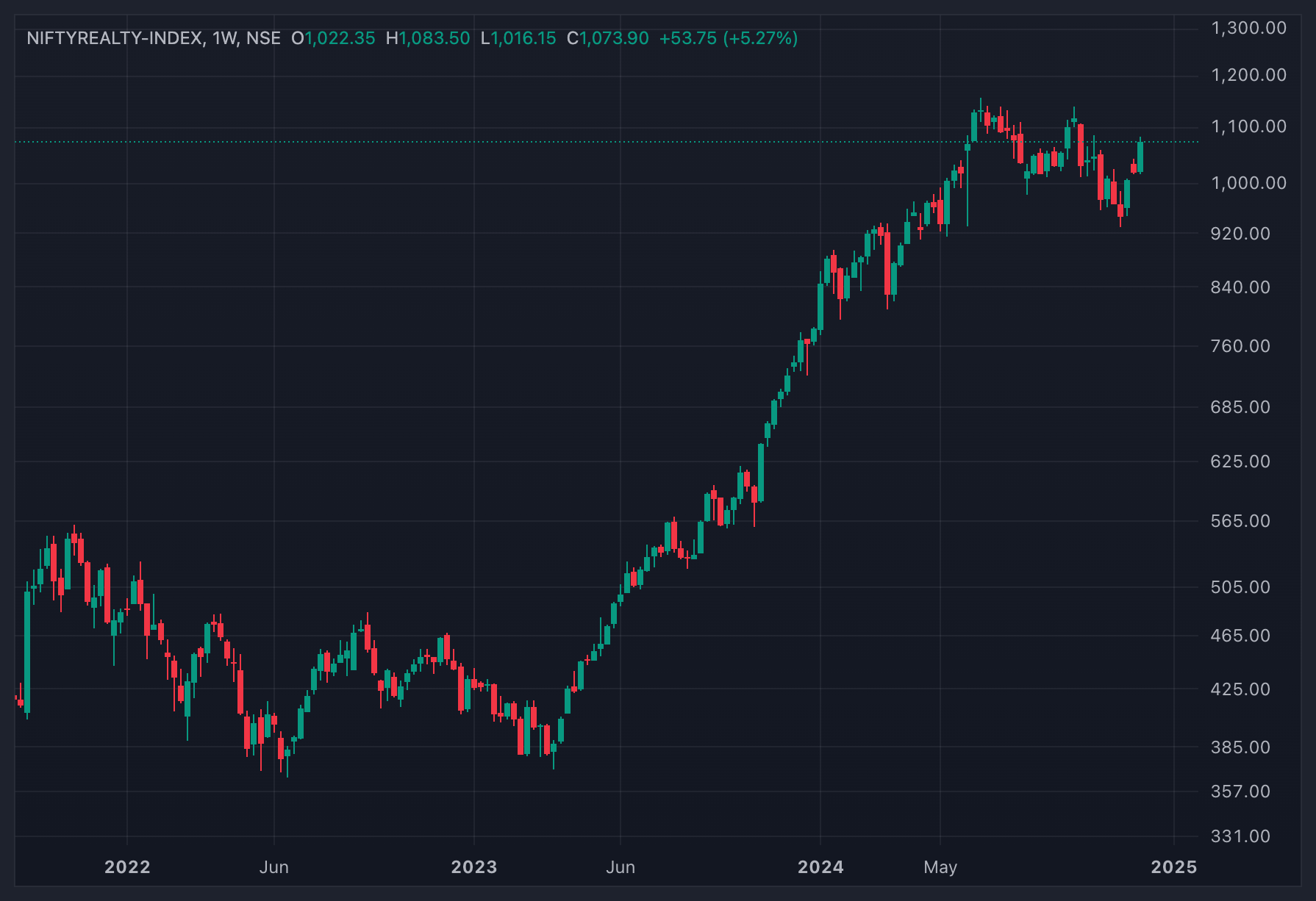Click the low price value 1,016.15

[523, 38]
